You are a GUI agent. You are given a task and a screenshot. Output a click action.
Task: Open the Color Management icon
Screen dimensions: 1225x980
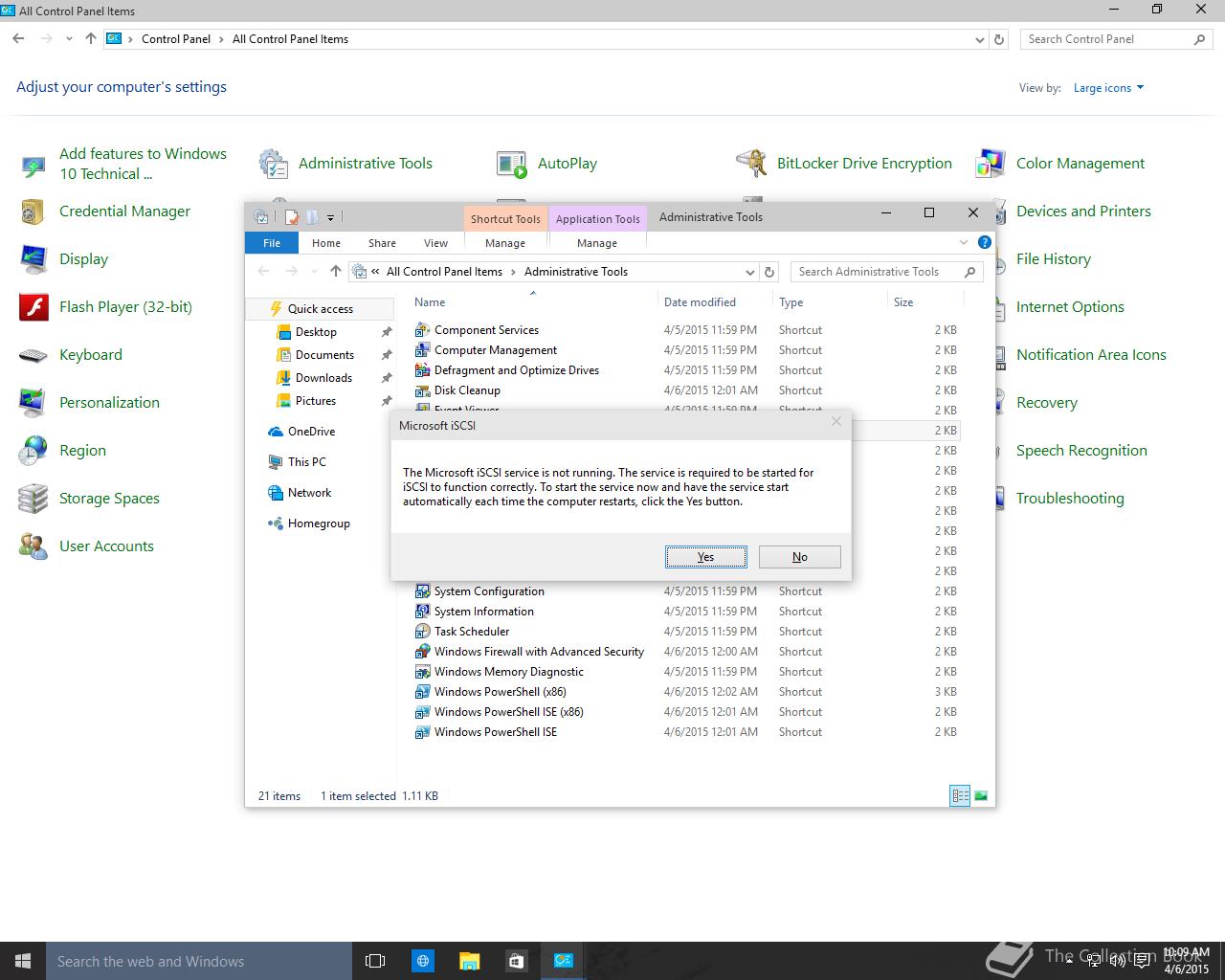(x=991, y=164)
